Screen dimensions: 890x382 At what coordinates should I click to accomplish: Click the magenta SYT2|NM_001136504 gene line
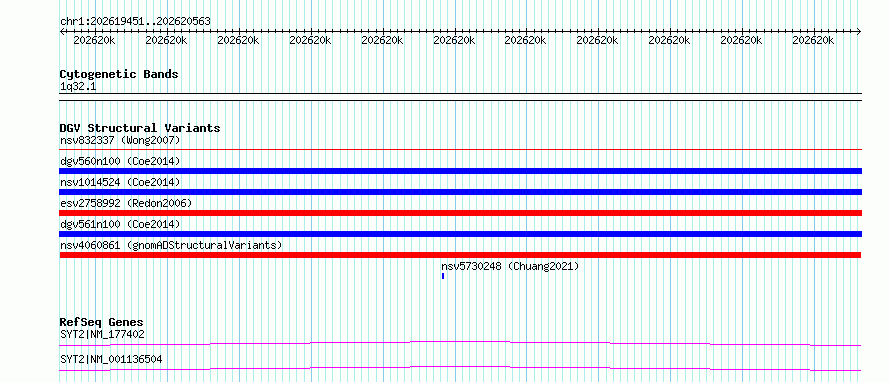tap(460, 368)
